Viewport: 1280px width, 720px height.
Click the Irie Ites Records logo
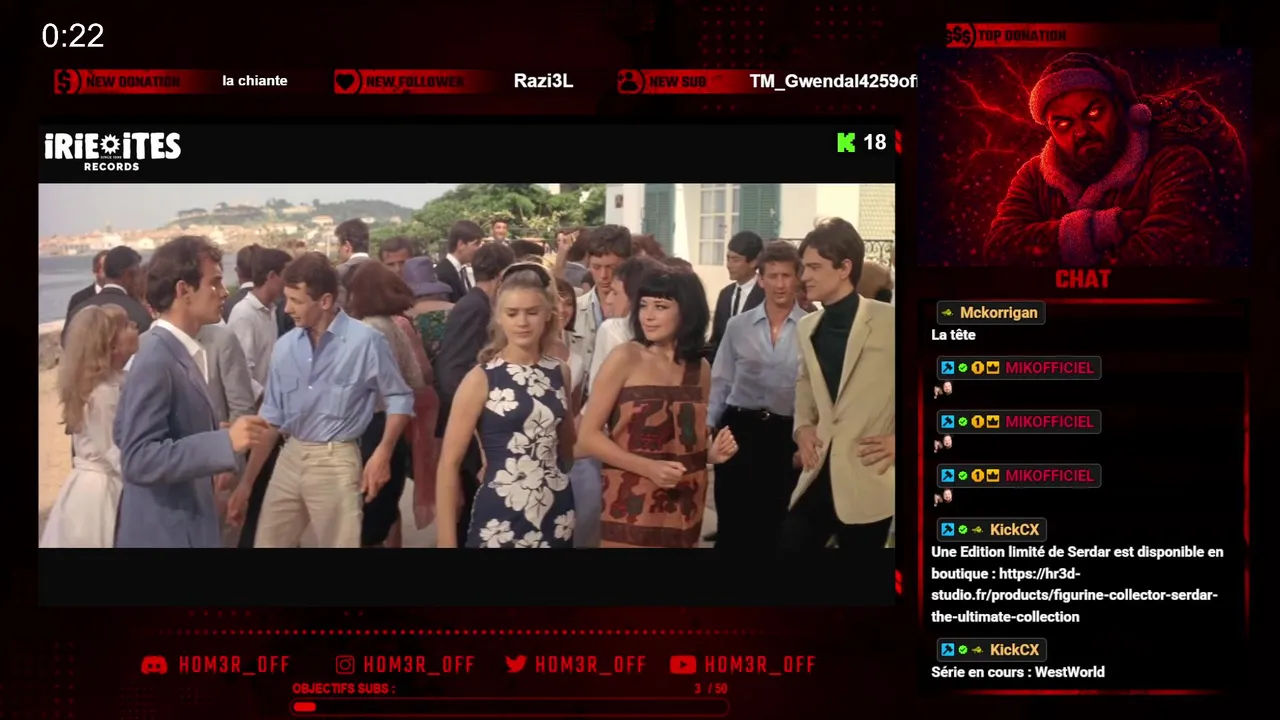[x=112, y=150]
